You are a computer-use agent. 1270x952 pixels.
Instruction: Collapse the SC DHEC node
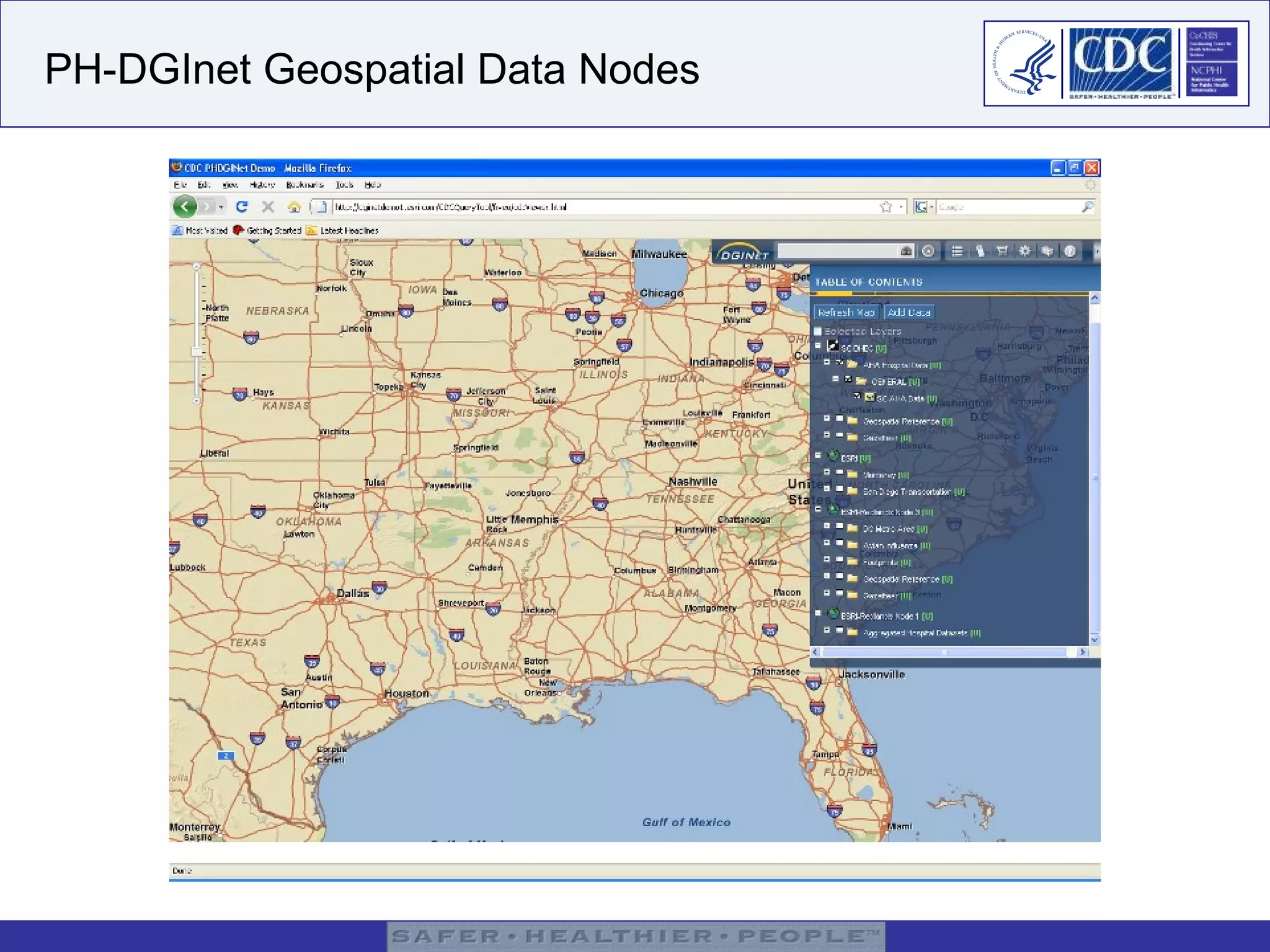point(818,346)
